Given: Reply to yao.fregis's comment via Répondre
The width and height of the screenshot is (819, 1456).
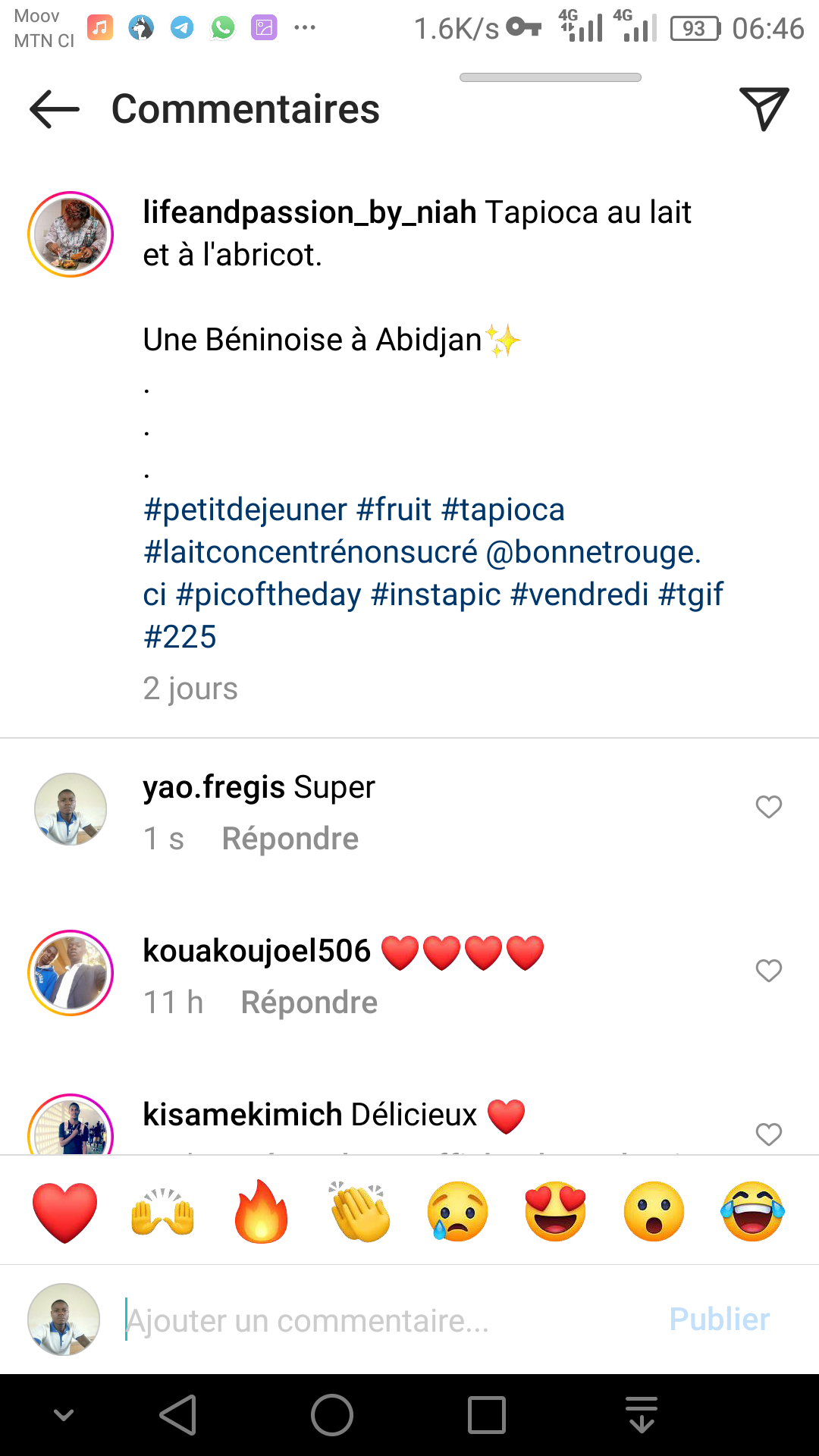Looking at the screenshot, I should click(290, 839).
